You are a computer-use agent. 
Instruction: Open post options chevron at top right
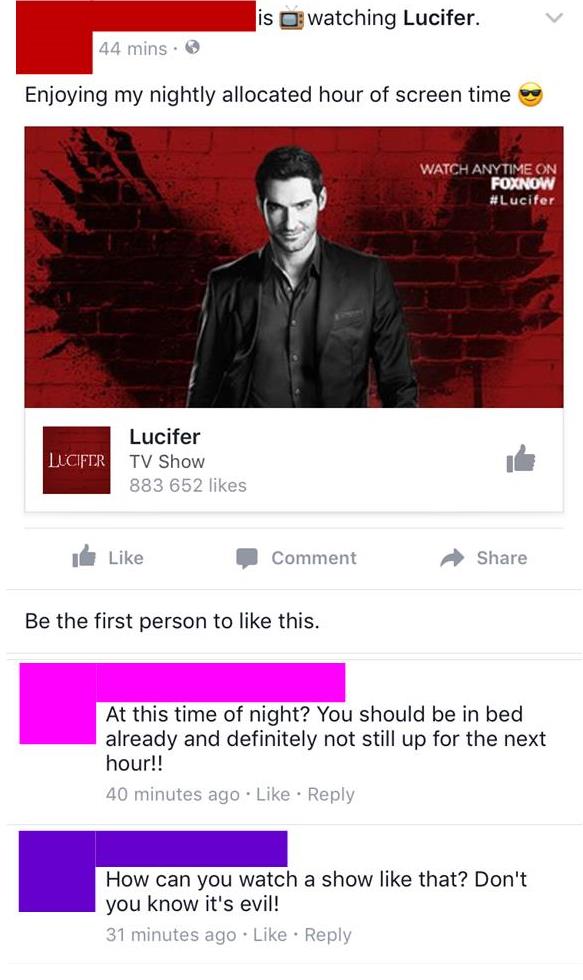(554, 18)
